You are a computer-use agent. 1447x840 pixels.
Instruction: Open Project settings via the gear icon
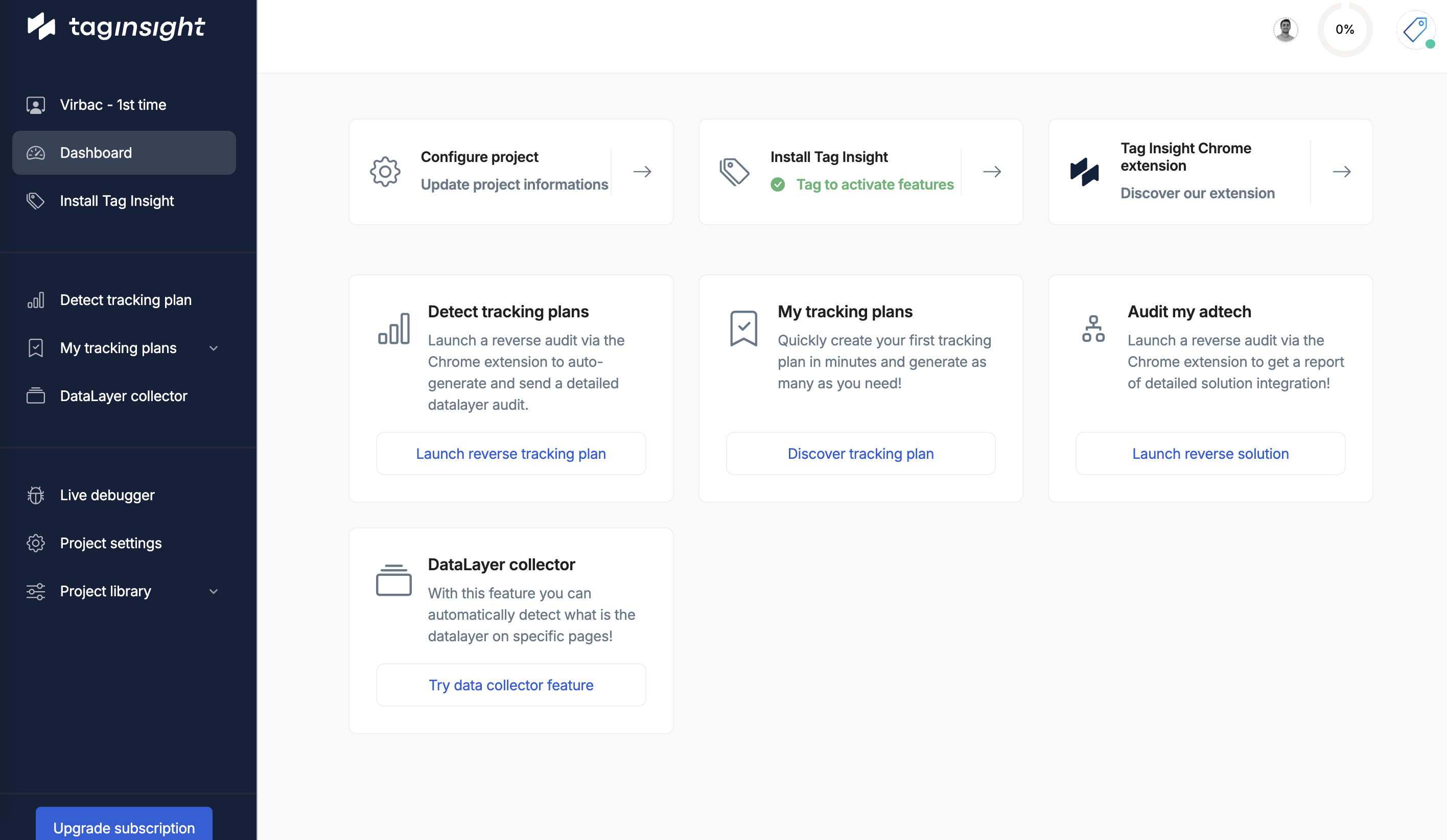[x=36, y=543]
